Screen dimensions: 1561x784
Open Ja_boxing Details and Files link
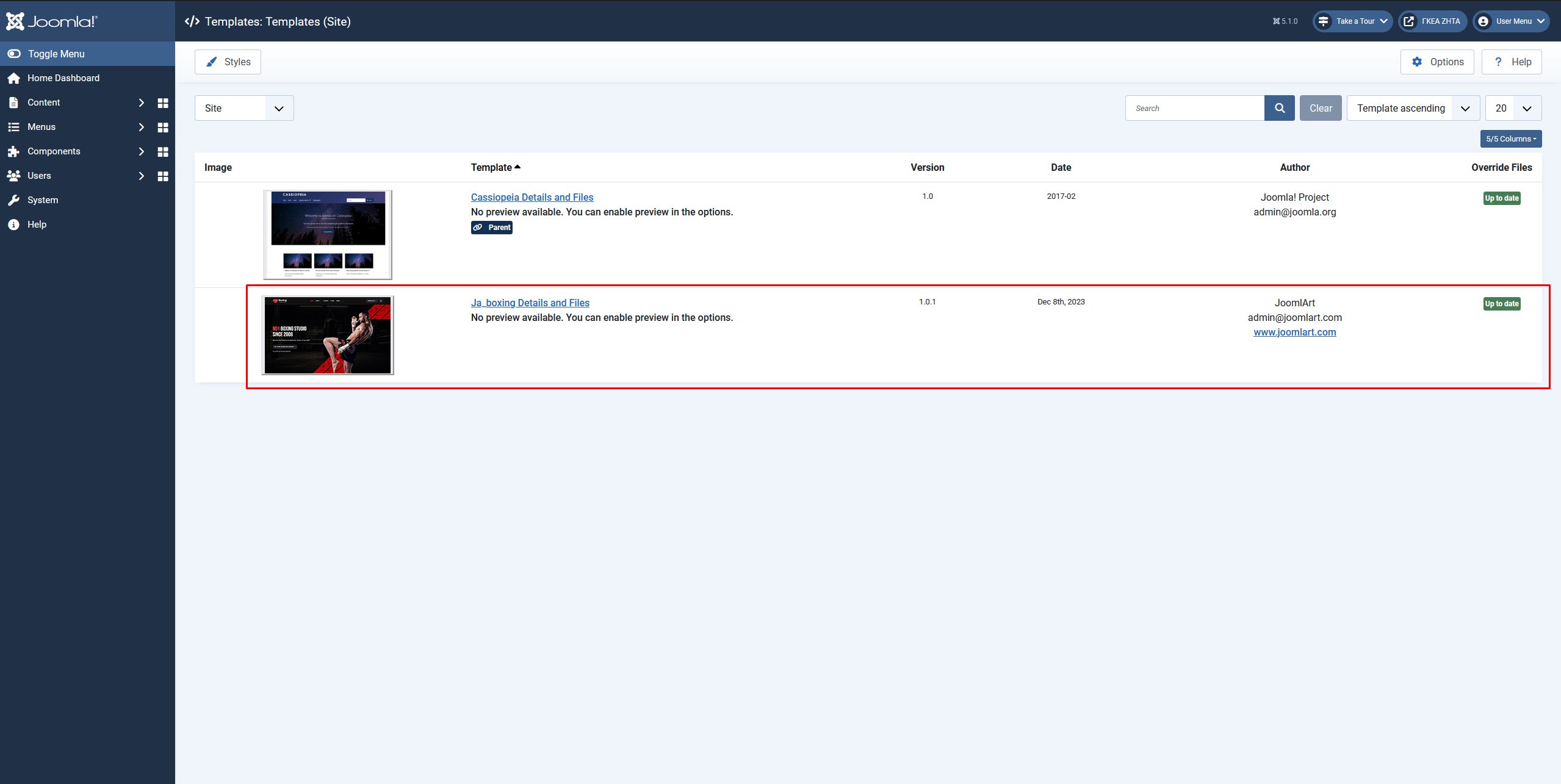coord(530,303)
